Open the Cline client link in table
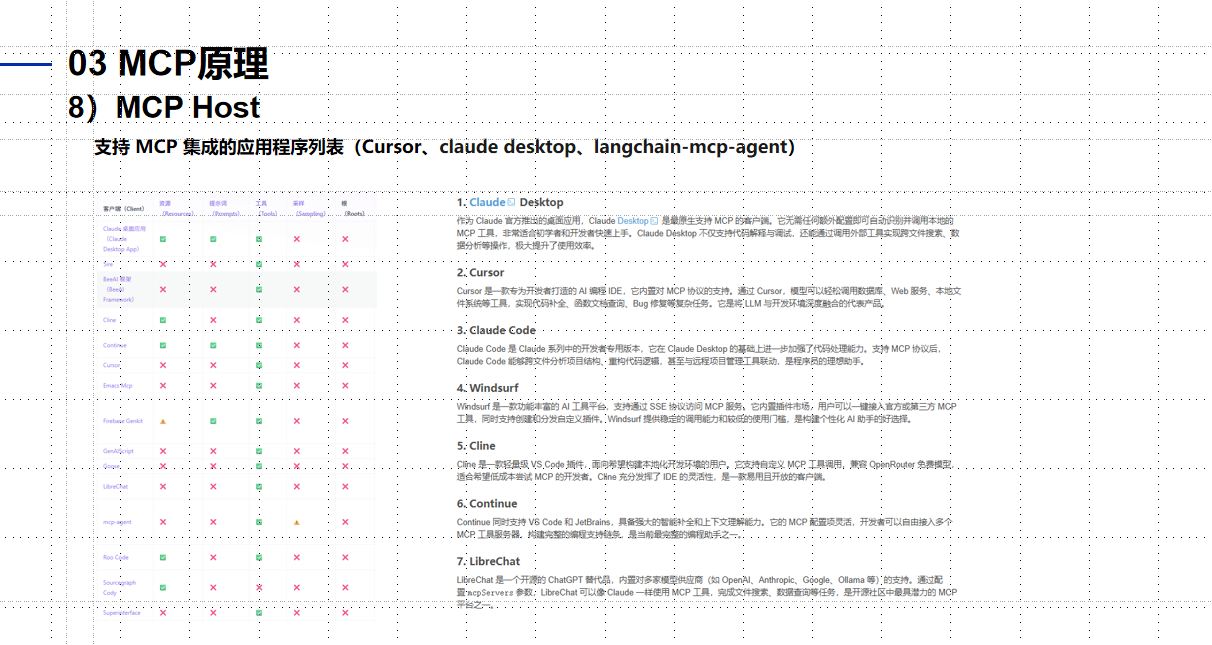 tap(110, 320)
